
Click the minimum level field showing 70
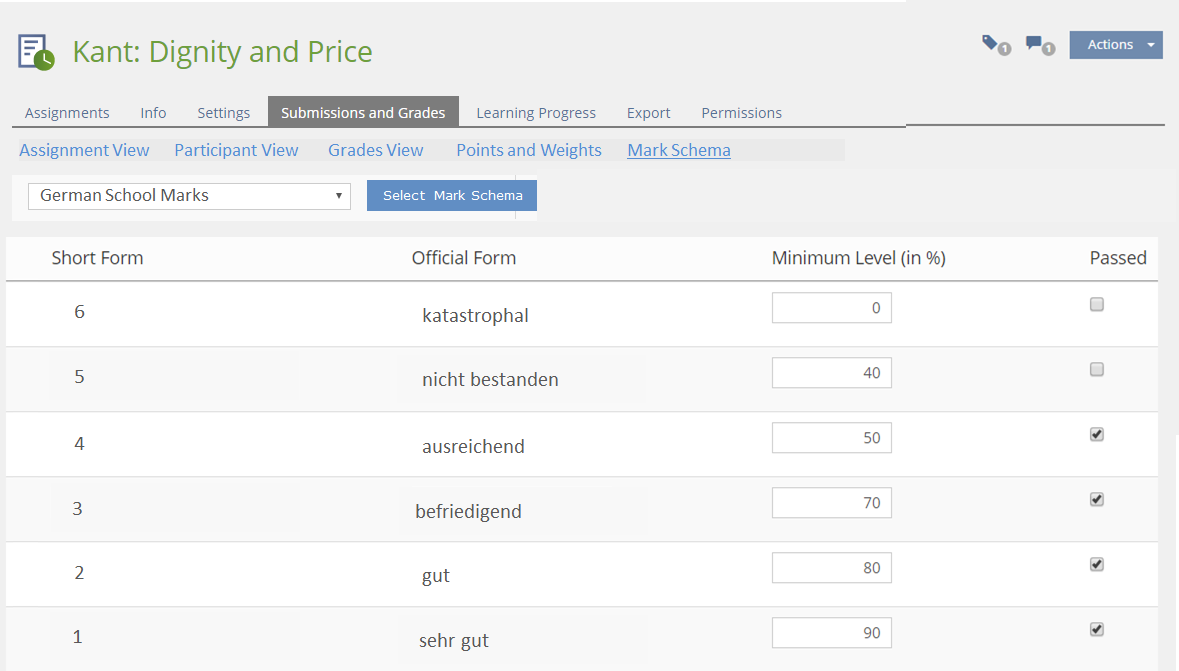point(831,503)
